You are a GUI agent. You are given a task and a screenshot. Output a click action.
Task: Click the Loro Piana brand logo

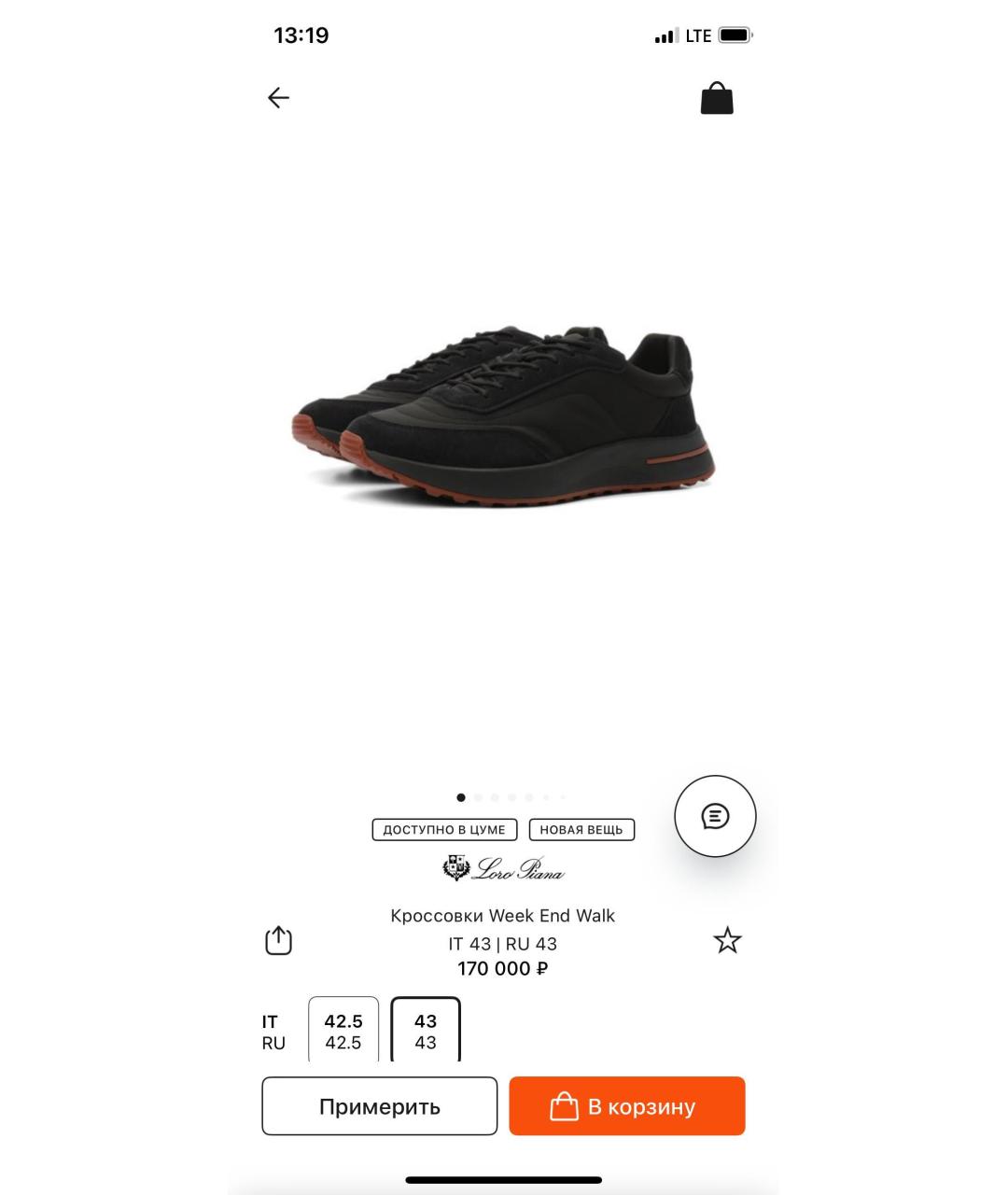click(503, 869)
